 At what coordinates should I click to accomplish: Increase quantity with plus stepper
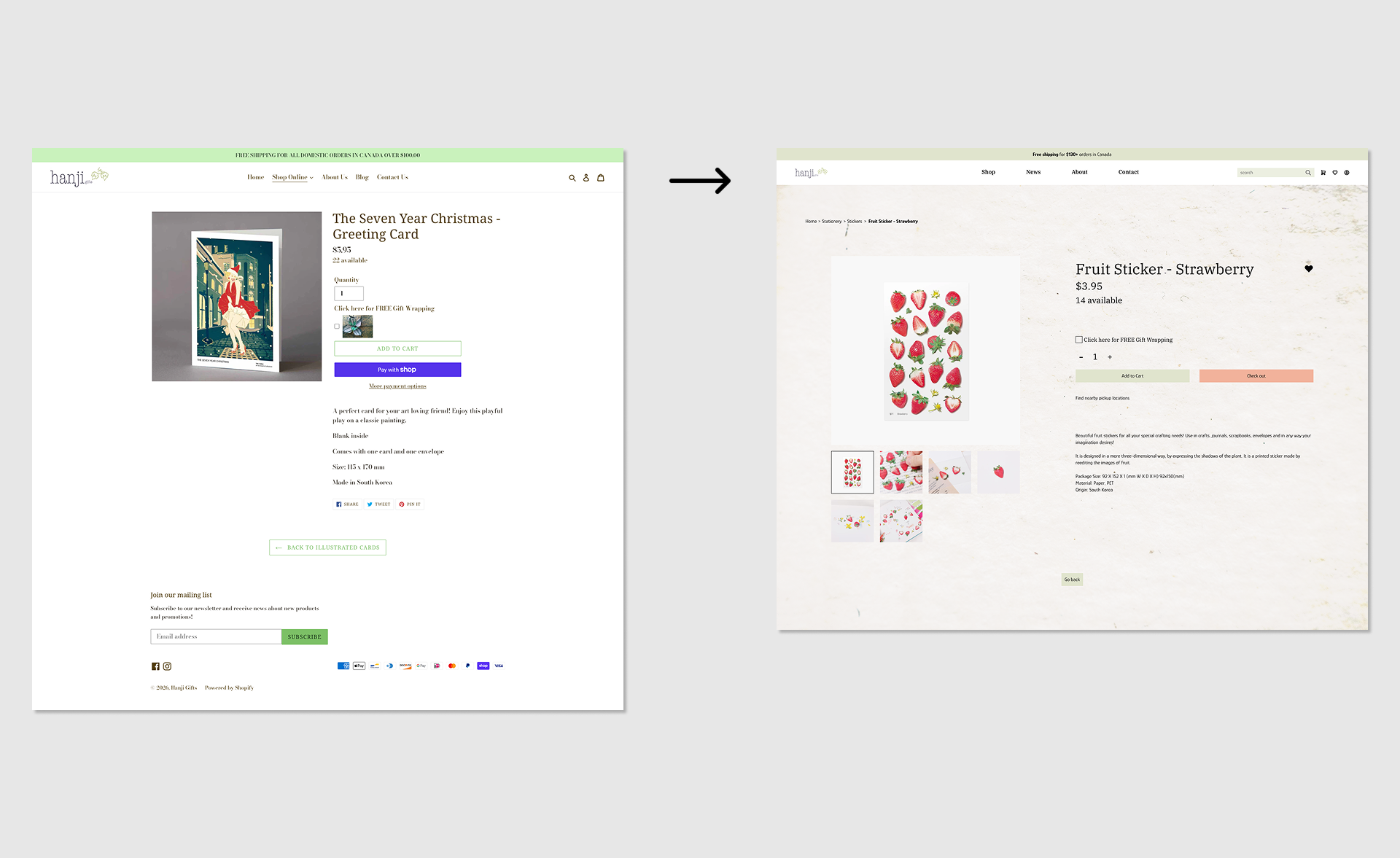[1110, 357]
